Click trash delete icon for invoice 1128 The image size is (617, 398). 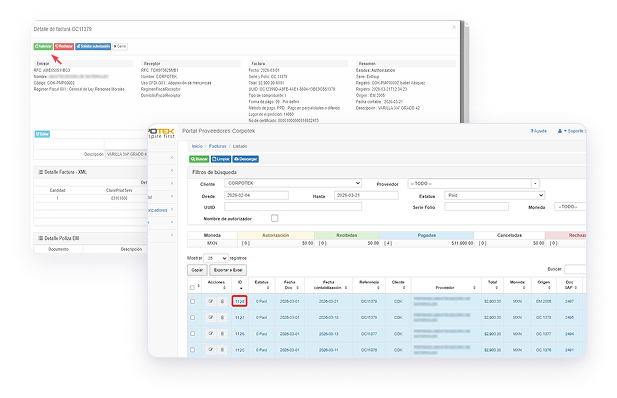222,302
